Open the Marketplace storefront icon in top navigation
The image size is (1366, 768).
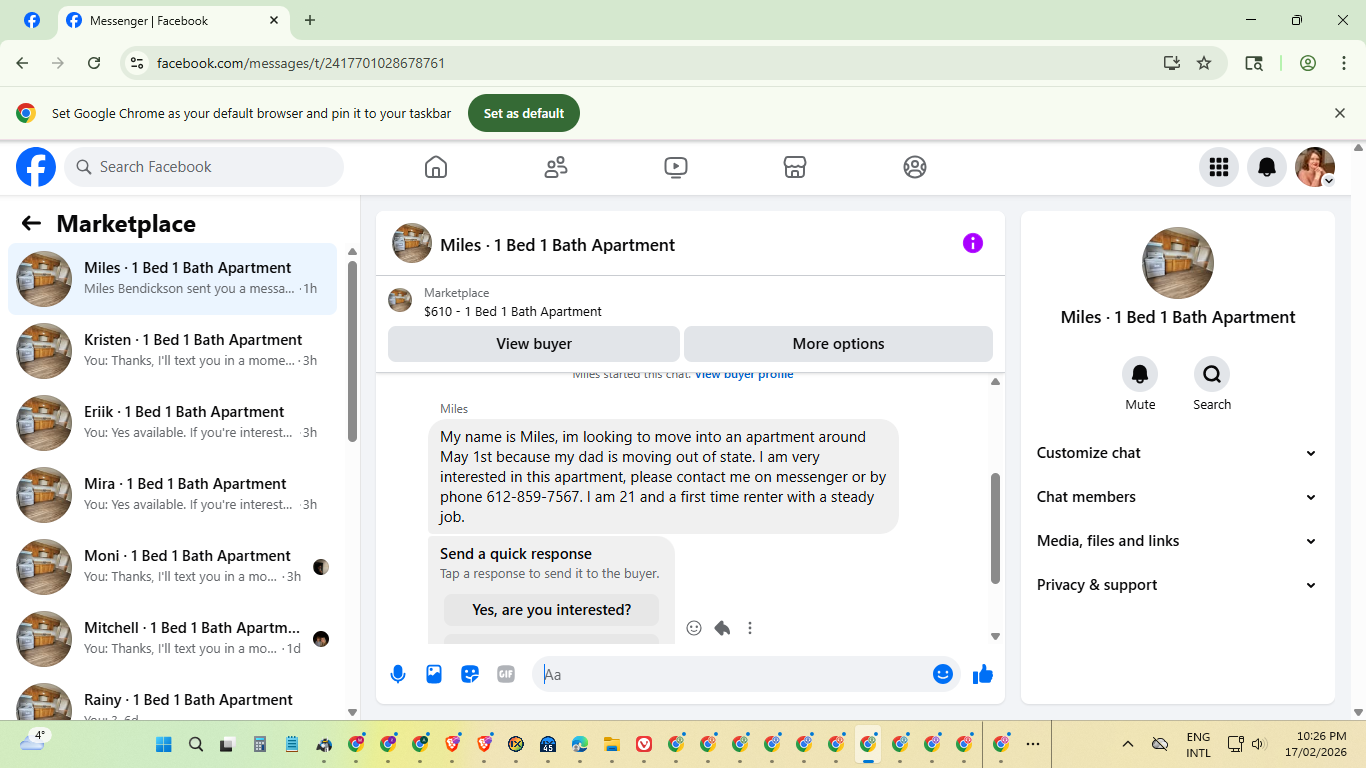[x=795, y=167]
